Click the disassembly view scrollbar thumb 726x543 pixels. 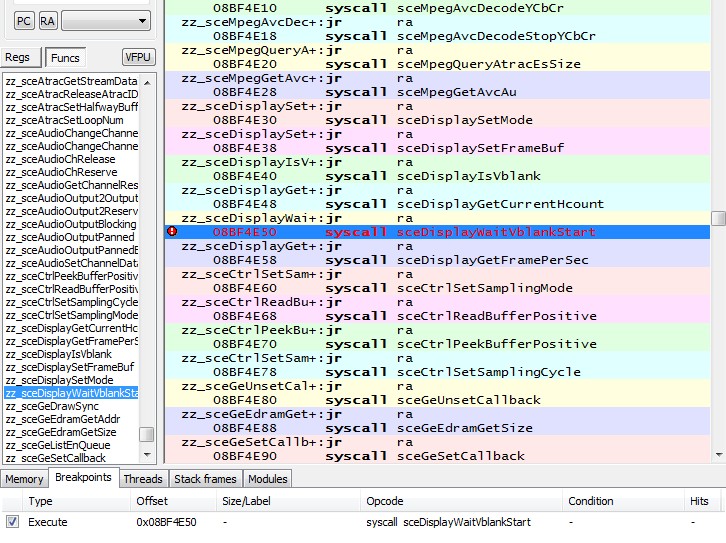coord(718,218)
